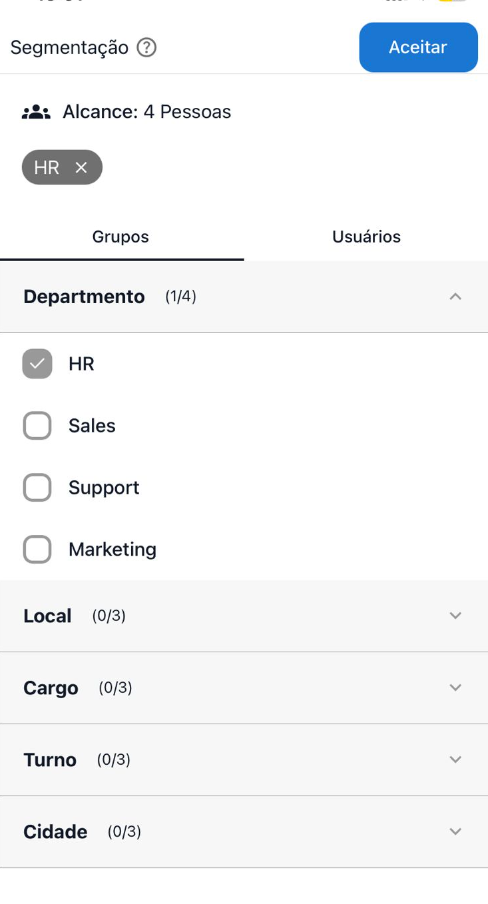Click the people group icon beside Alcance
The height and width of the screenshot is (904, 488).
tap(36, 112)
